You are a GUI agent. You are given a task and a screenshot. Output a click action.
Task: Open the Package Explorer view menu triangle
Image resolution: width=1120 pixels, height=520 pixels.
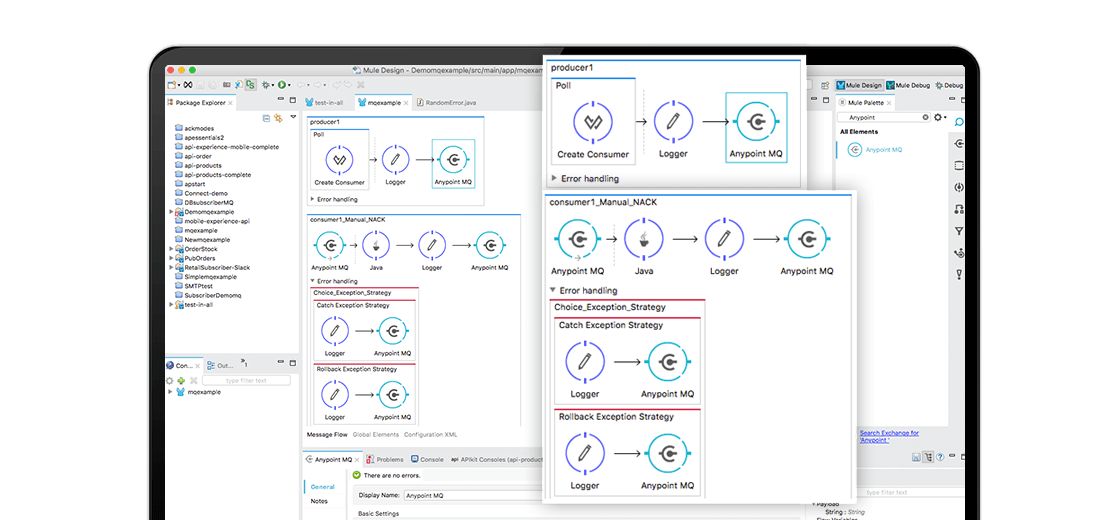pos(293,117)
